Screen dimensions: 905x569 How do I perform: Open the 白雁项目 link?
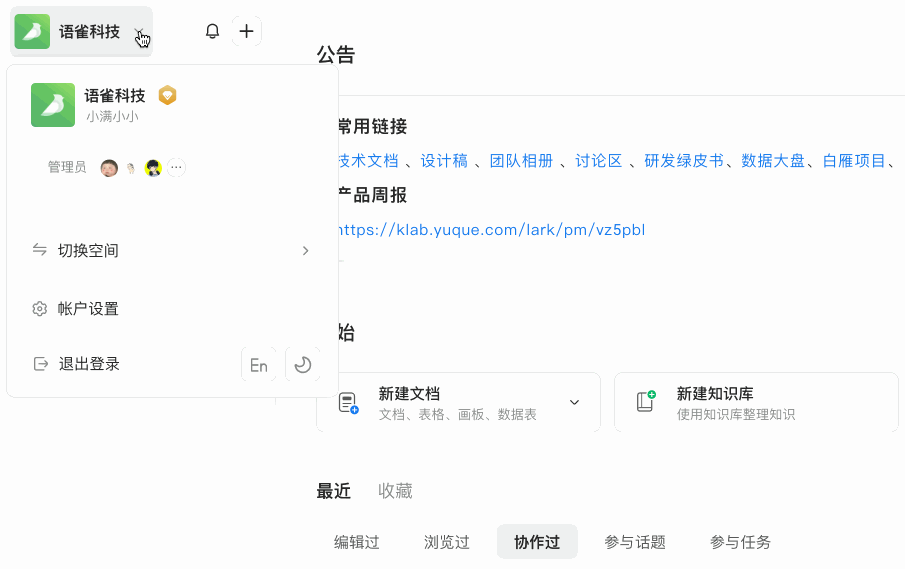pos(854,161)
